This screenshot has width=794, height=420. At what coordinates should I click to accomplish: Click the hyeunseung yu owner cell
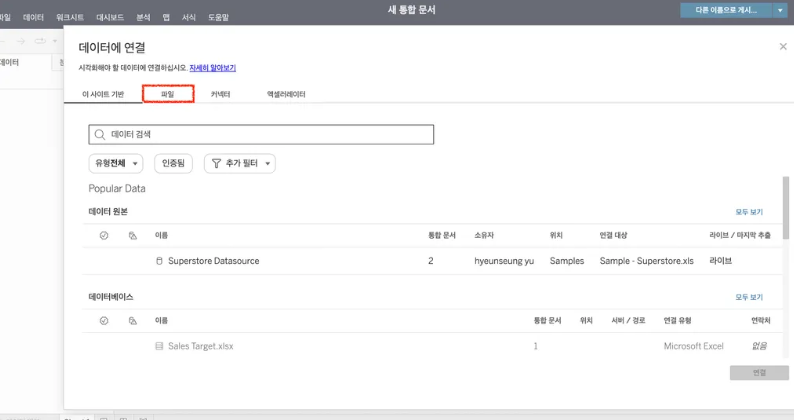coord(504,261)
